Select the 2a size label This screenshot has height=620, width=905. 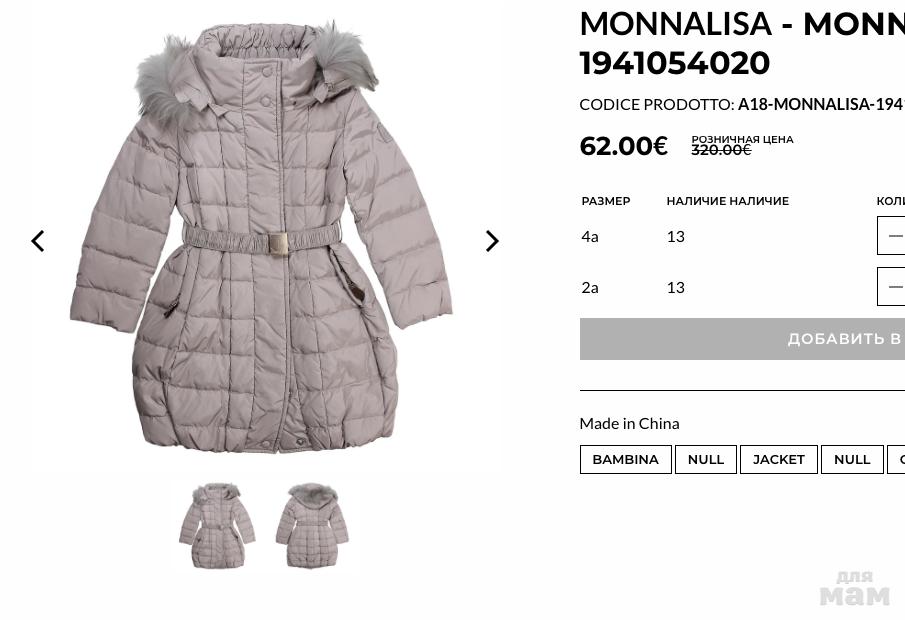click(x=590, y=287)
